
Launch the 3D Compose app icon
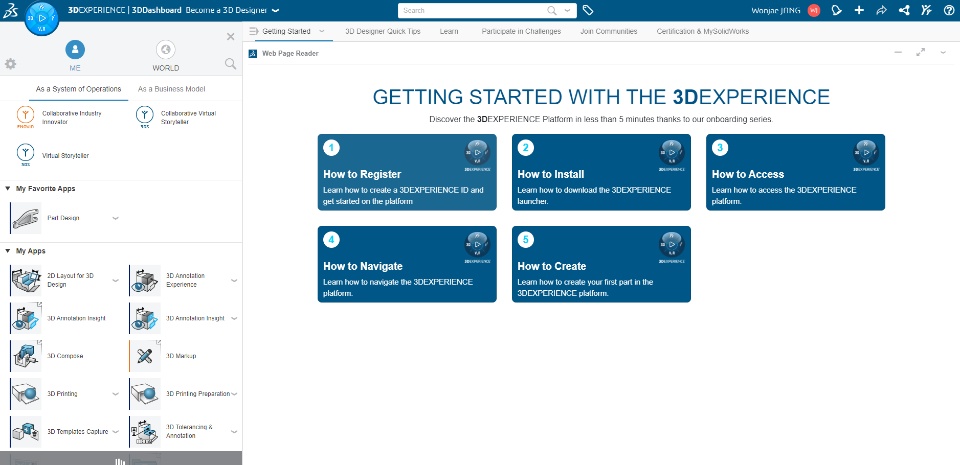(26, 356)
